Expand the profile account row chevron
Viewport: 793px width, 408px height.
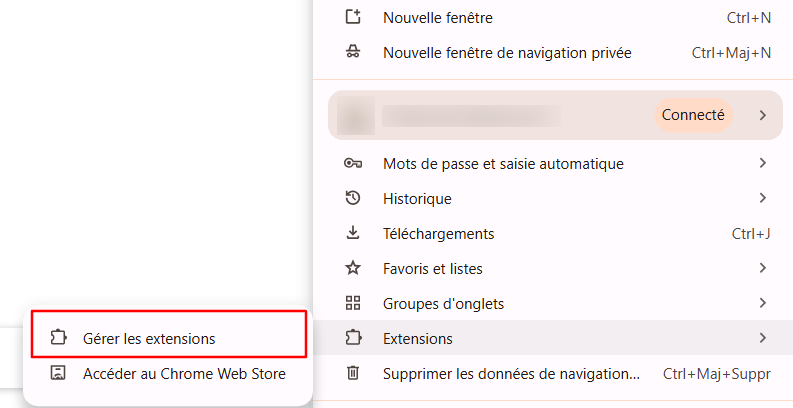point(762,115)
